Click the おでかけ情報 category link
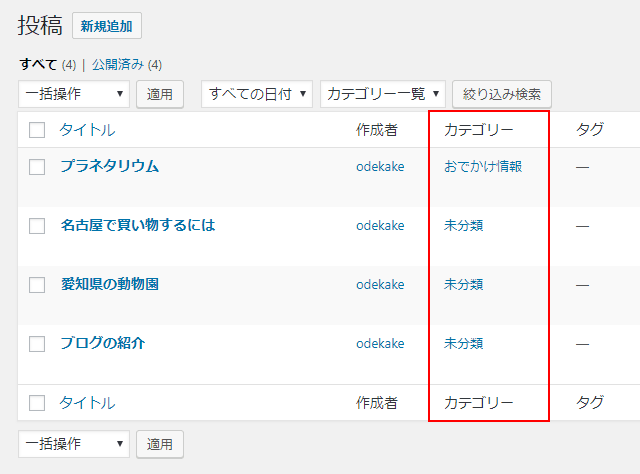 pos(483,166)
